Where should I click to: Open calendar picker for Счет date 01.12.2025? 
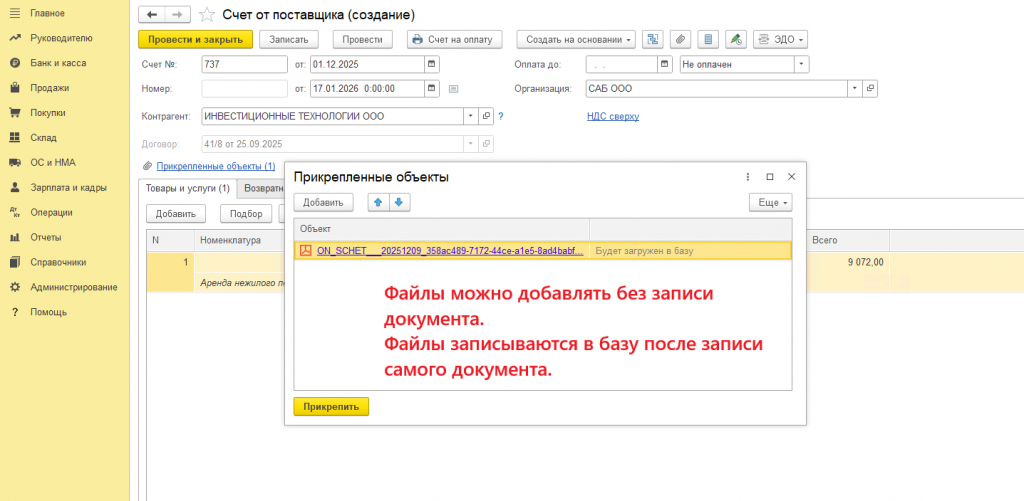click(x=431, y=64)
